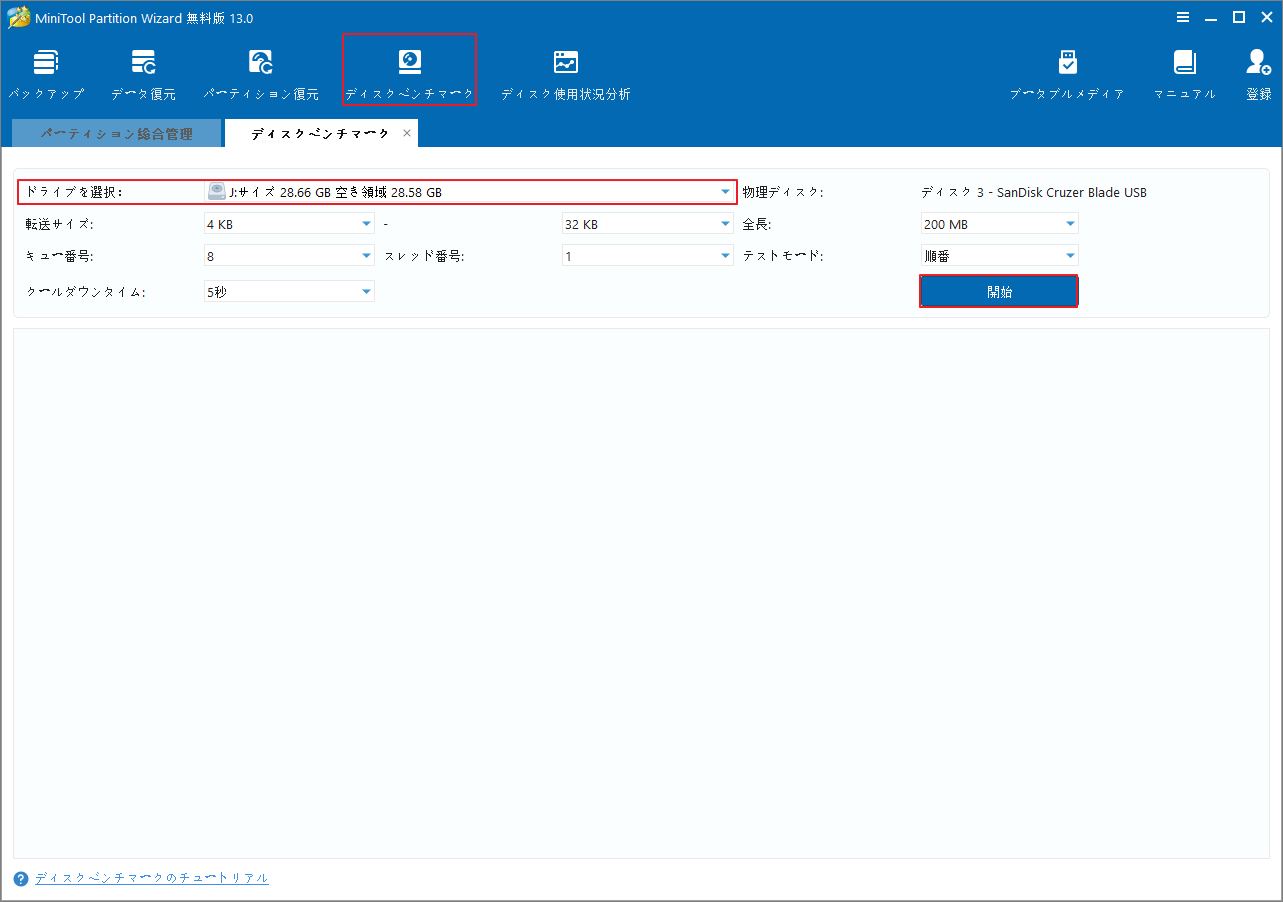Open ディスク使用状況分析 (Space Analyzer)
Viewport: 1283px width, 902px height.
point(565,70)
